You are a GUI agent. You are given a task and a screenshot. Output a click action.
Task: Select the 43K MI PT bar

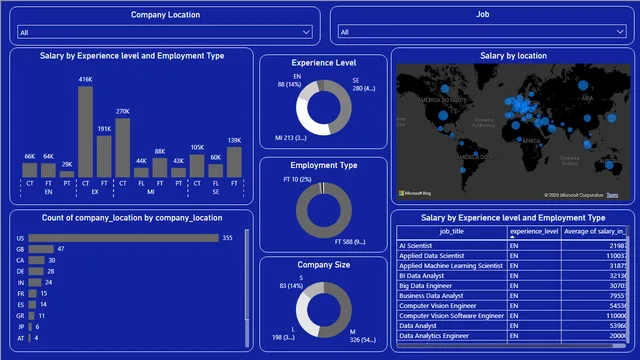coord(178,173)
